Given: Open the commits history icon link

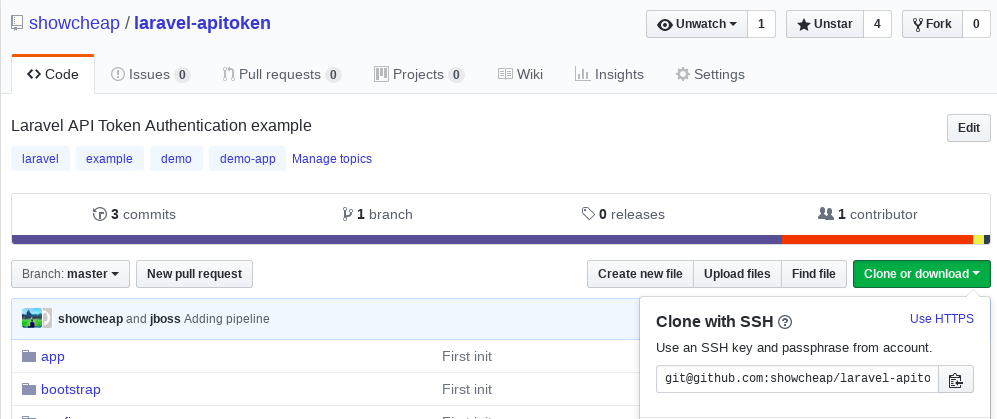Looking at the screenshot, I should tap(99, 214).
